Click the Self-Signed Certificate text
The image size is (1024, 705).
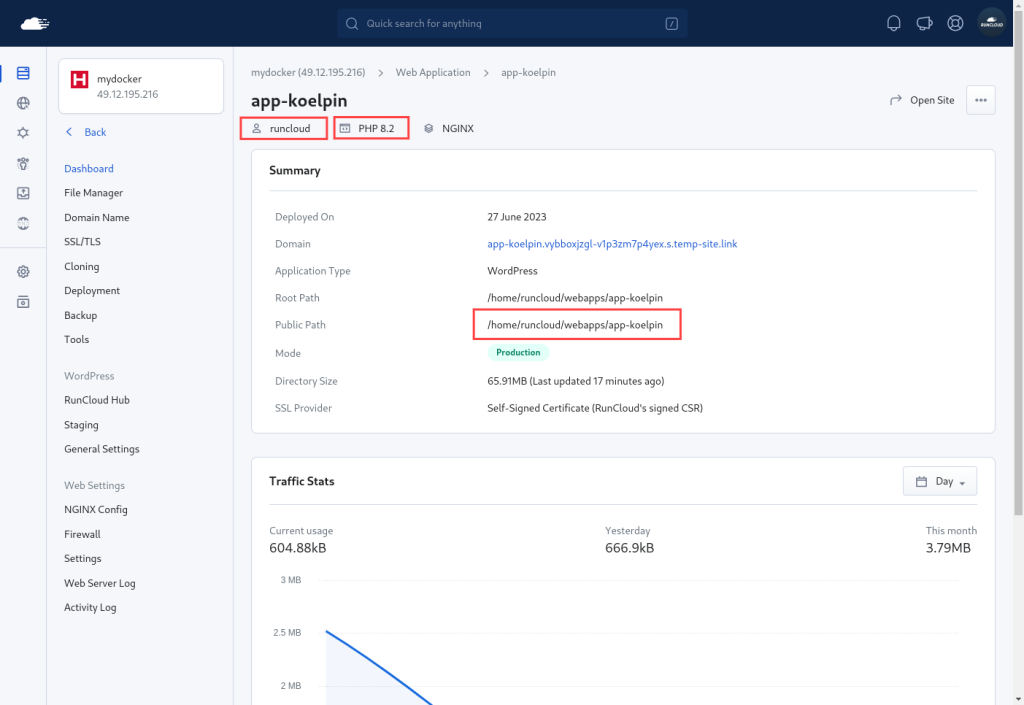click(x=595, y=408)
